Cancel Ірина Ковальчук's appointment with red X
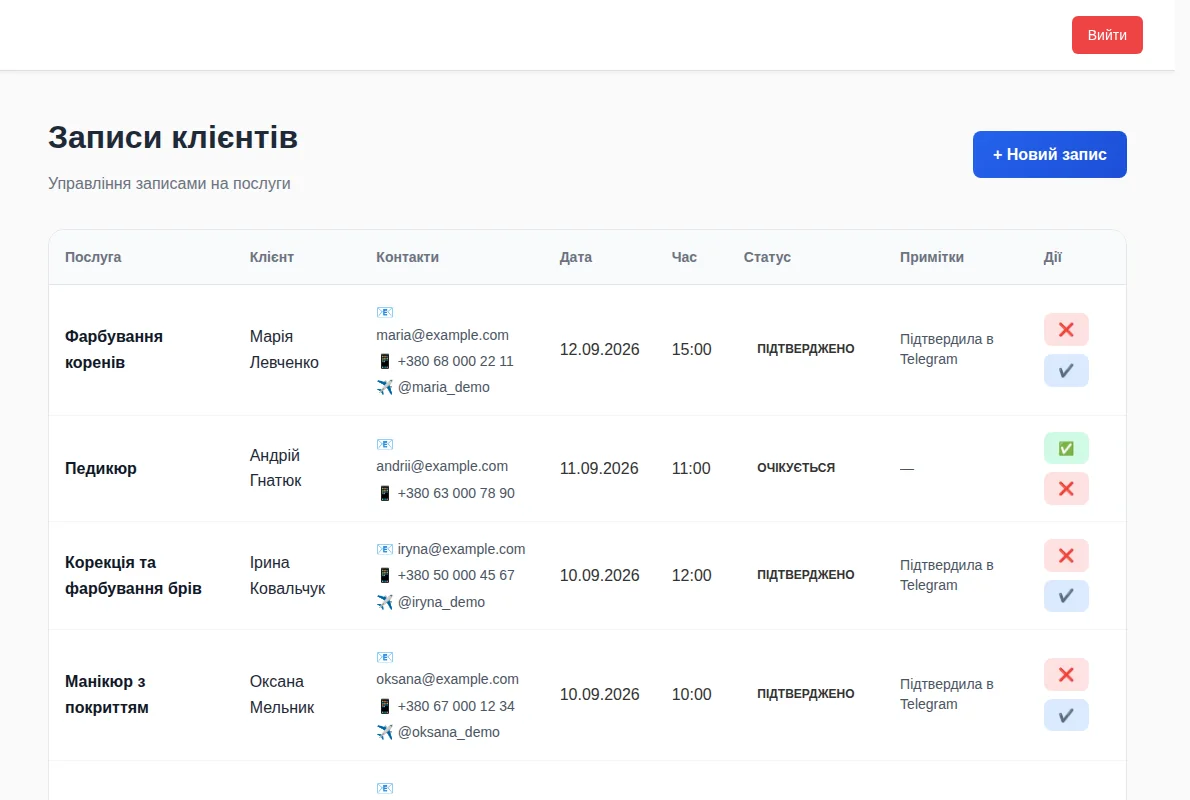 point(1066,556)
